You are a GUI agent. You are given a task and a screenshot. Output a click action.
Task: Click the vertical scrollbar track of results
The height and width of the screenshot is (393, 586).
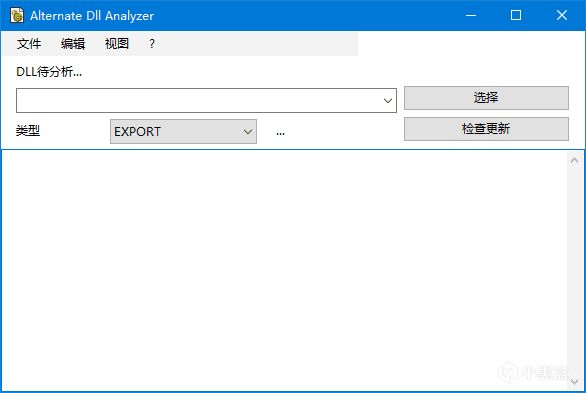[575, 271]
